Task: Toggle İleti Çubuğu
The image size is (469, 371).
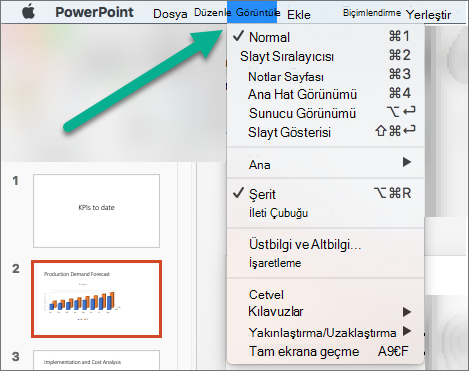Action: [x=325, y=213]
